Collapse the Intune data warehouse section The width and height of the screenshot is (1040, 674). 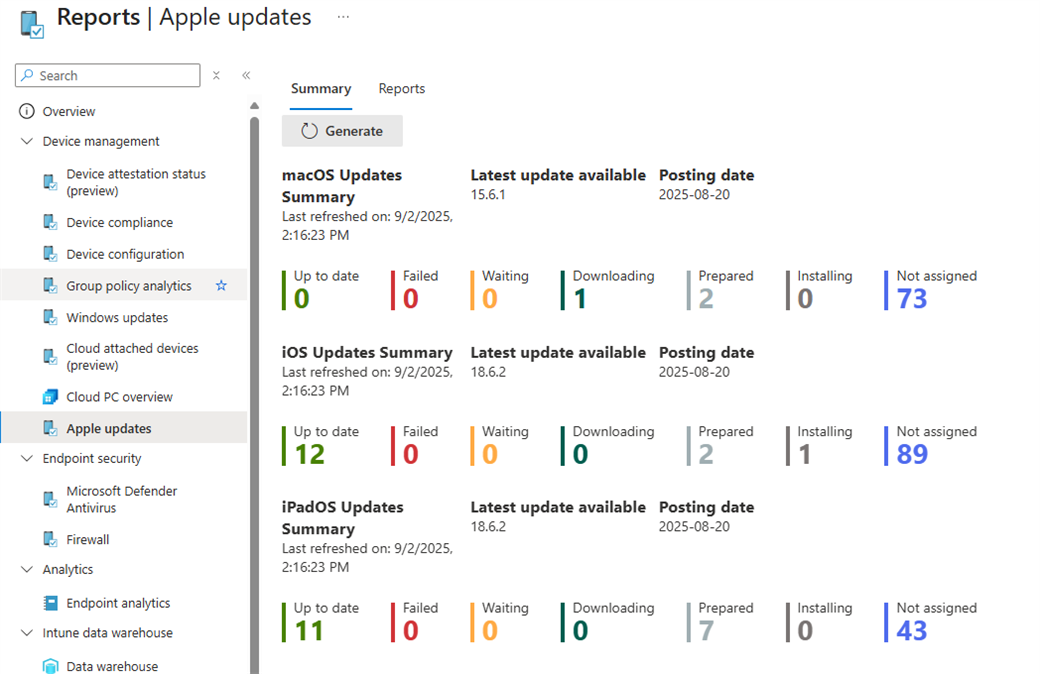point(27,633)
